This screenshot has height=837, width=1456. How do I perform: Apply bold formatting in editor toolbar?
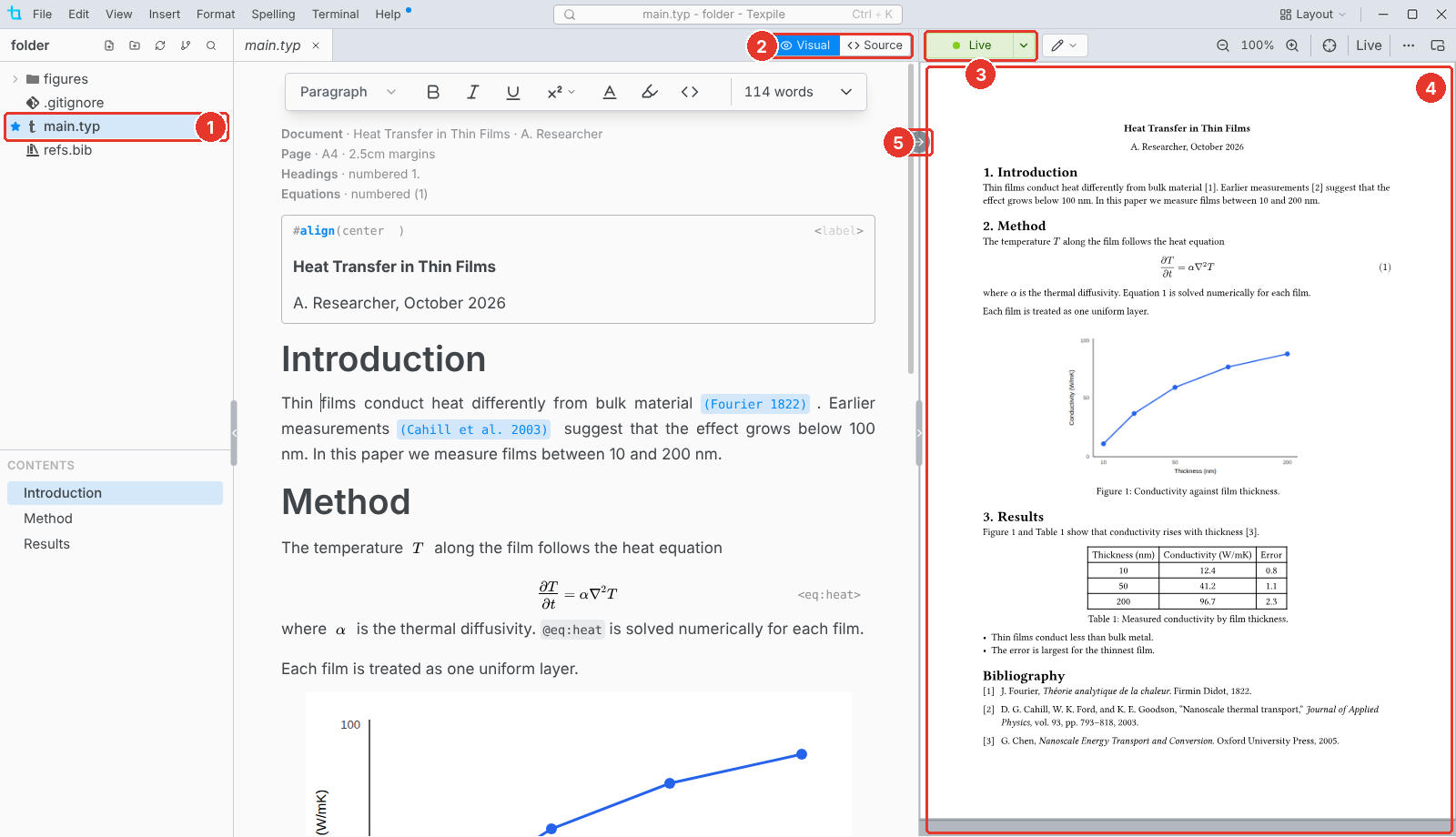(433, 92)
